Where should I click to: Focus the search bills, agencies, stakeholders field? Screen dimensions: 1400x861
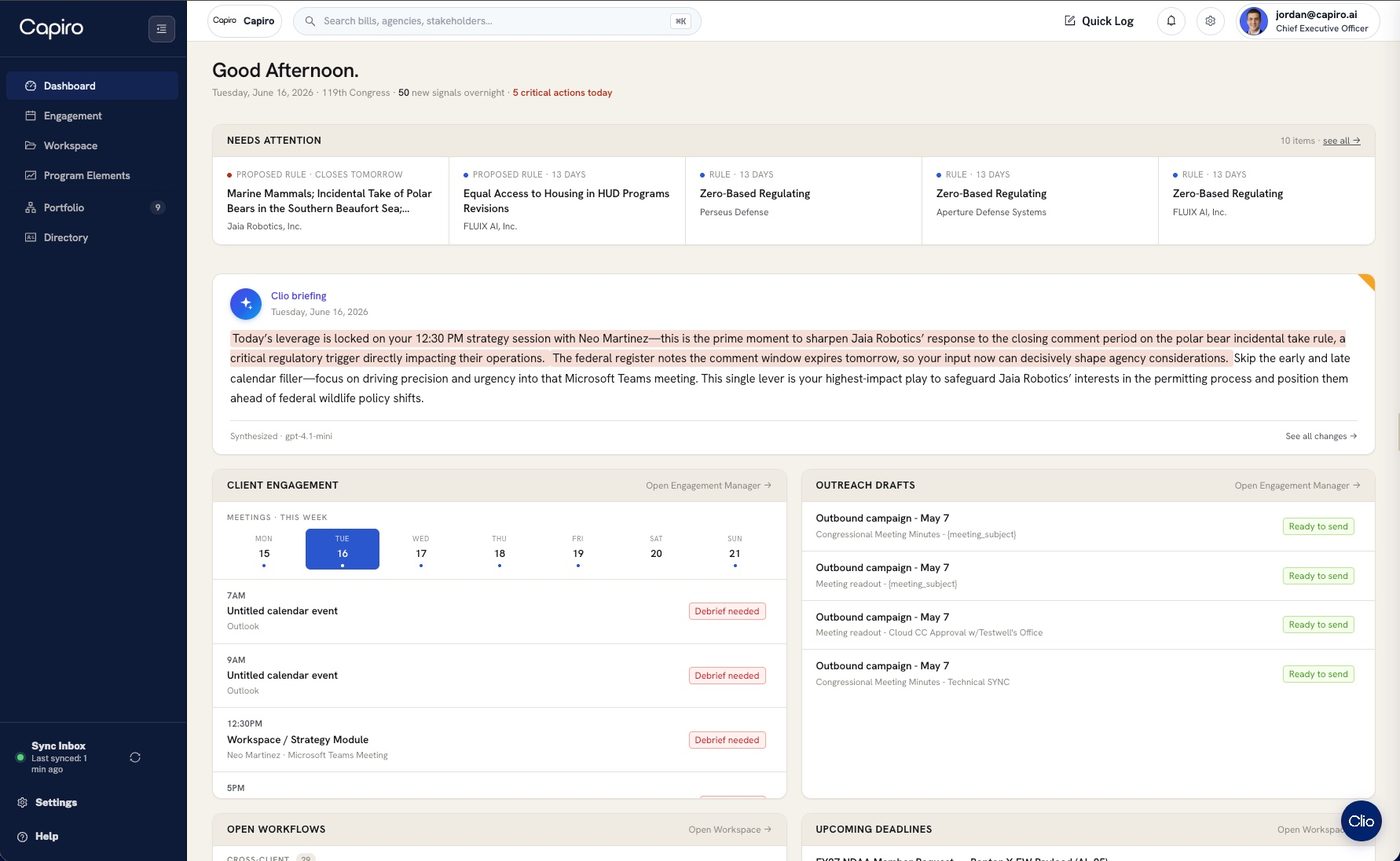click(x=497, y=21)
